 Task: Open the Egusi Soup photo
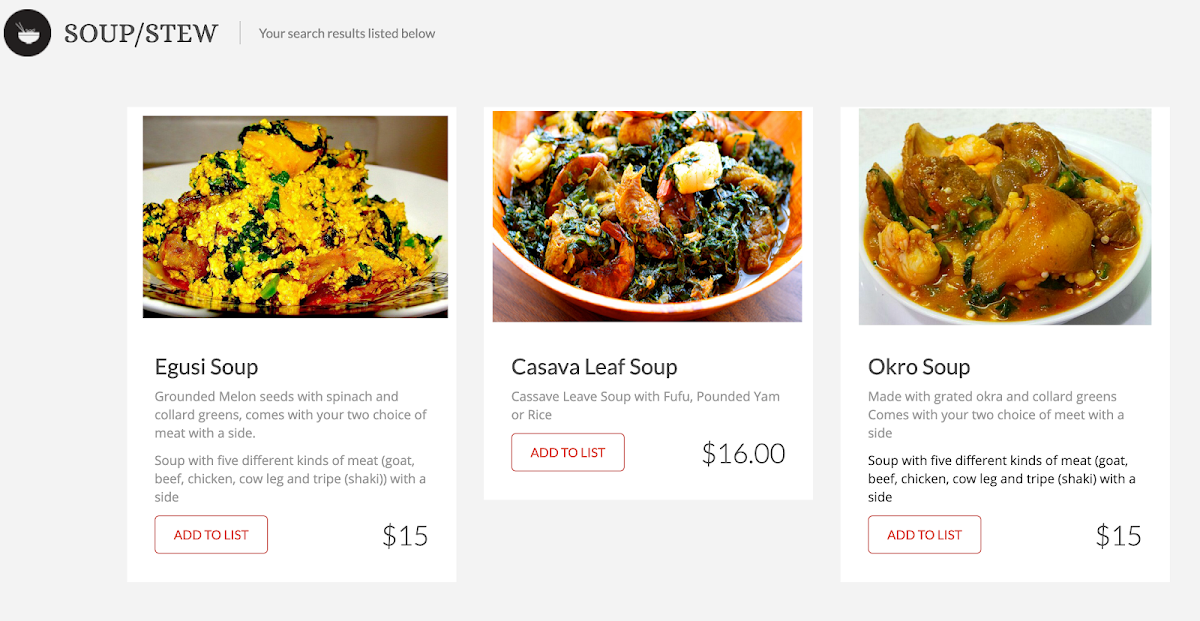pyautogui.click(x=295, y=217)
